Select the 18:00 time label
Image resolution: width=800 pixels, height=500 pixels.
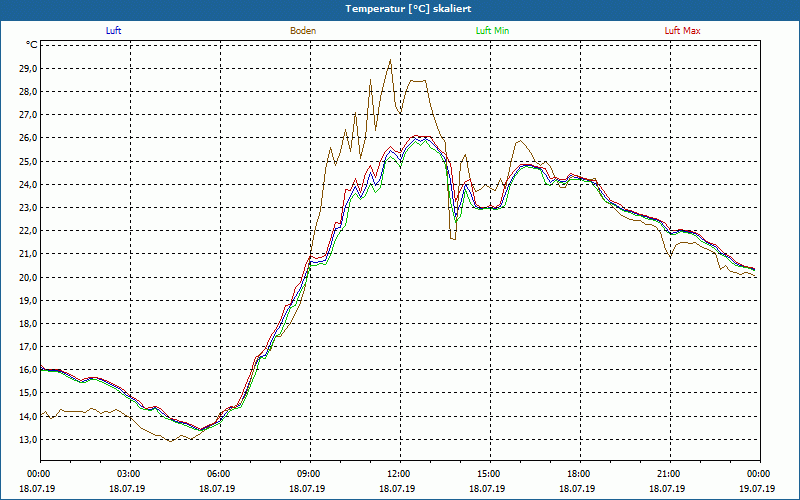click(x=580, y=474)
